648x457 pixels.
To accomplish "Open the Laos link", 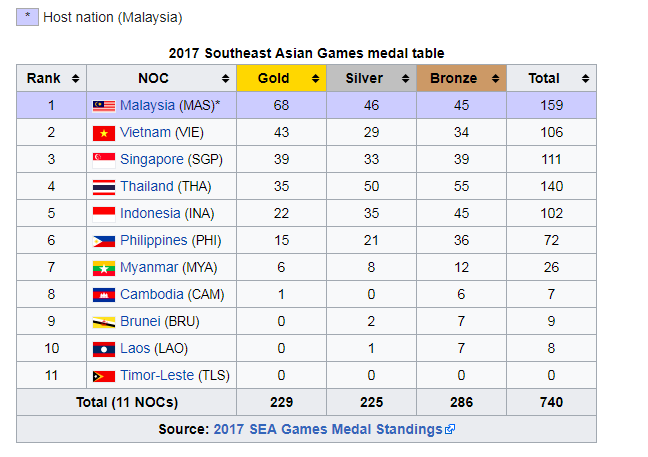I will point(138,348).
